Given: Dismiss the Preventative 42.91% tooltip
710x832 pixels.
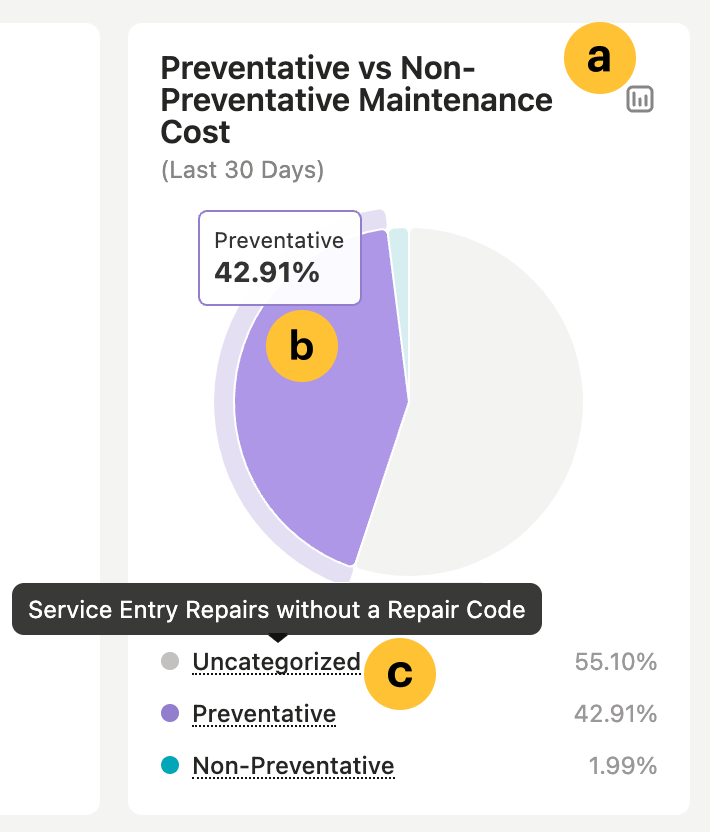Looking at the screenshot, I should (x=279, y=257).
